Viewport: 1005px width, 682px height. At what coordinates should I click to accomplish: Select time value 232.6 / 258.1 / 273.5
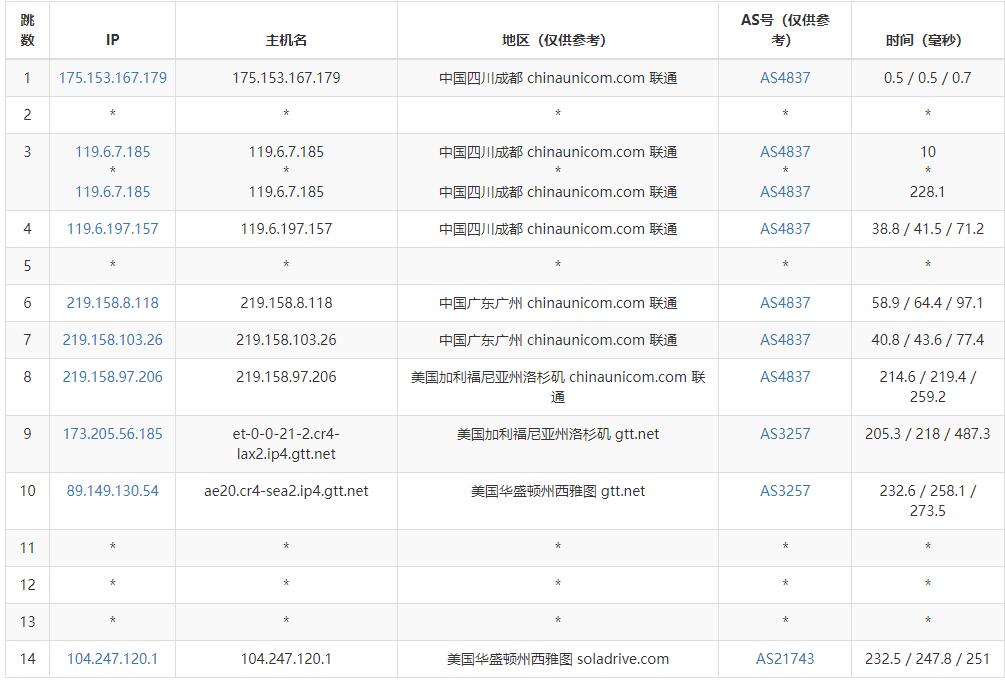(927, 501)
